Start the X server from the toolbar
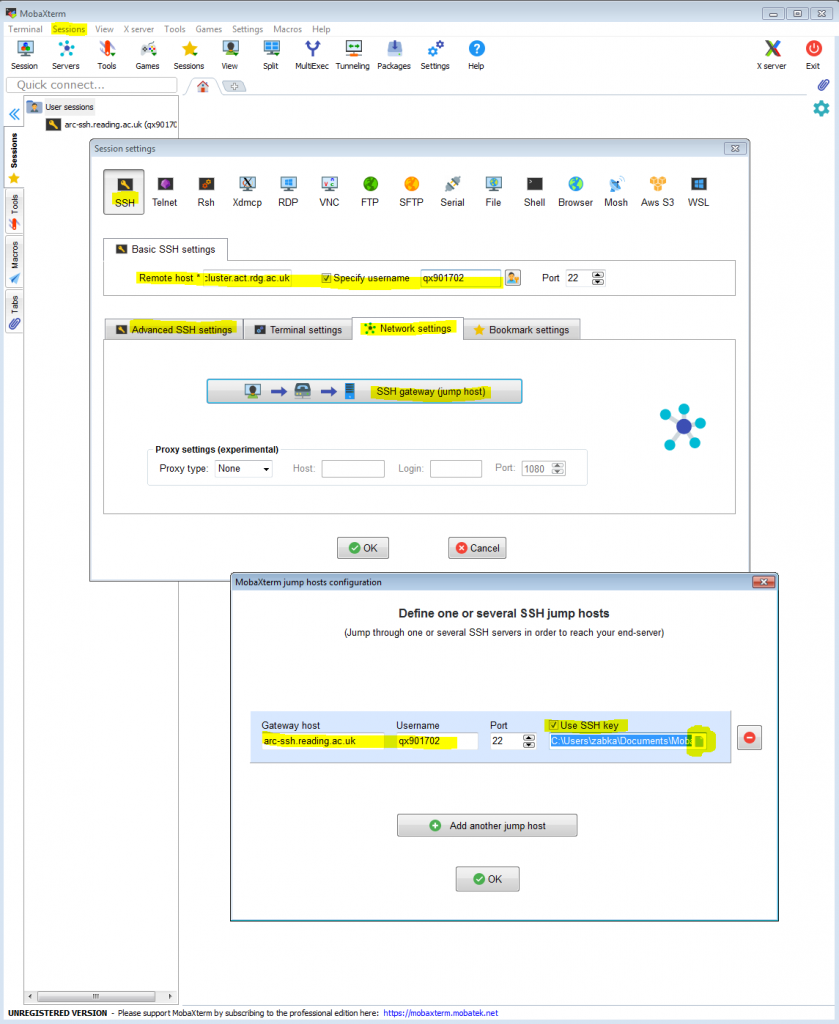Viewport: 839px width, 1024px height. tap(770, 50)
